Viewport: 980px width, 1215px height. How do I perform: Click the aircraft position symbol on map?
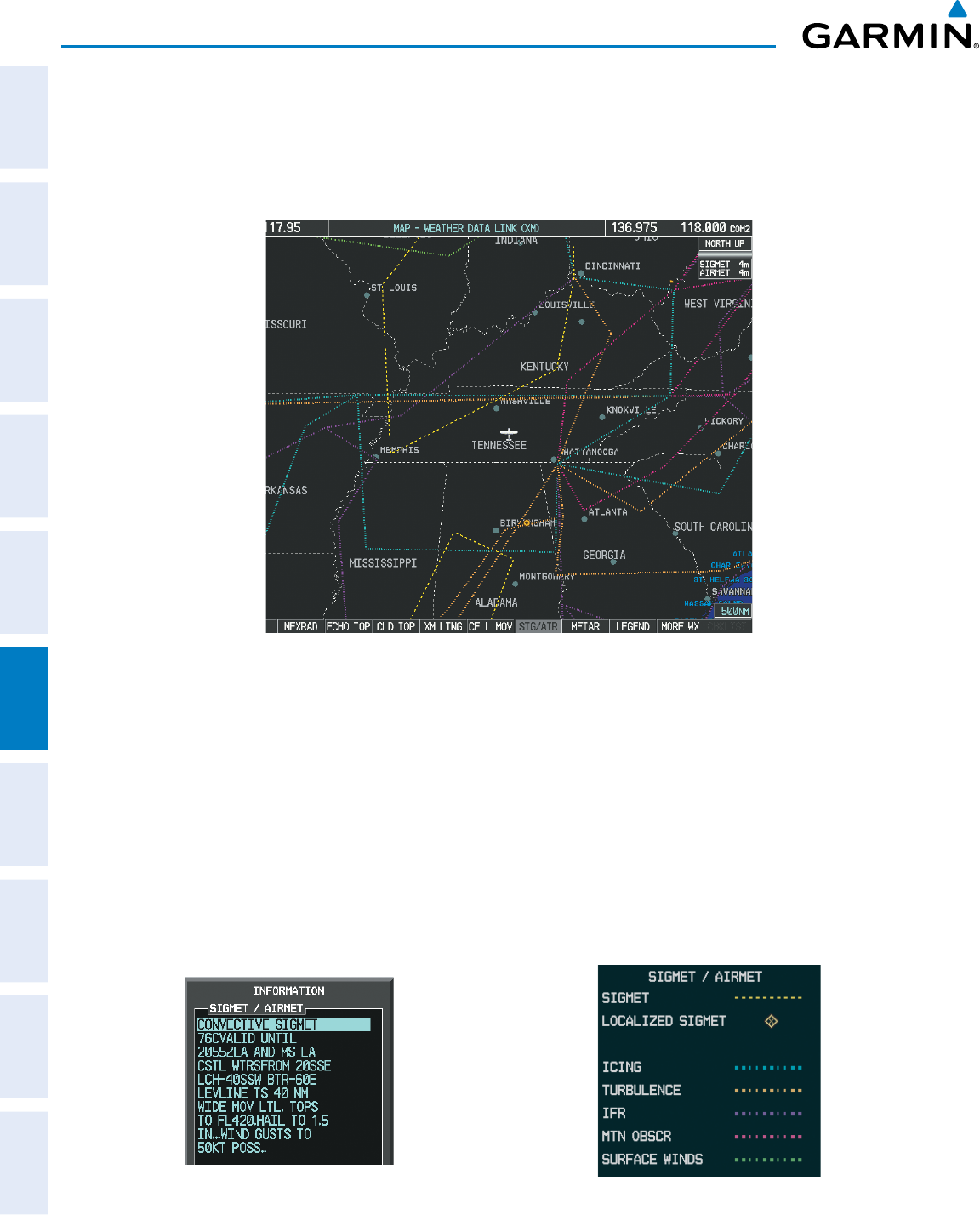(x=509, y=434)
